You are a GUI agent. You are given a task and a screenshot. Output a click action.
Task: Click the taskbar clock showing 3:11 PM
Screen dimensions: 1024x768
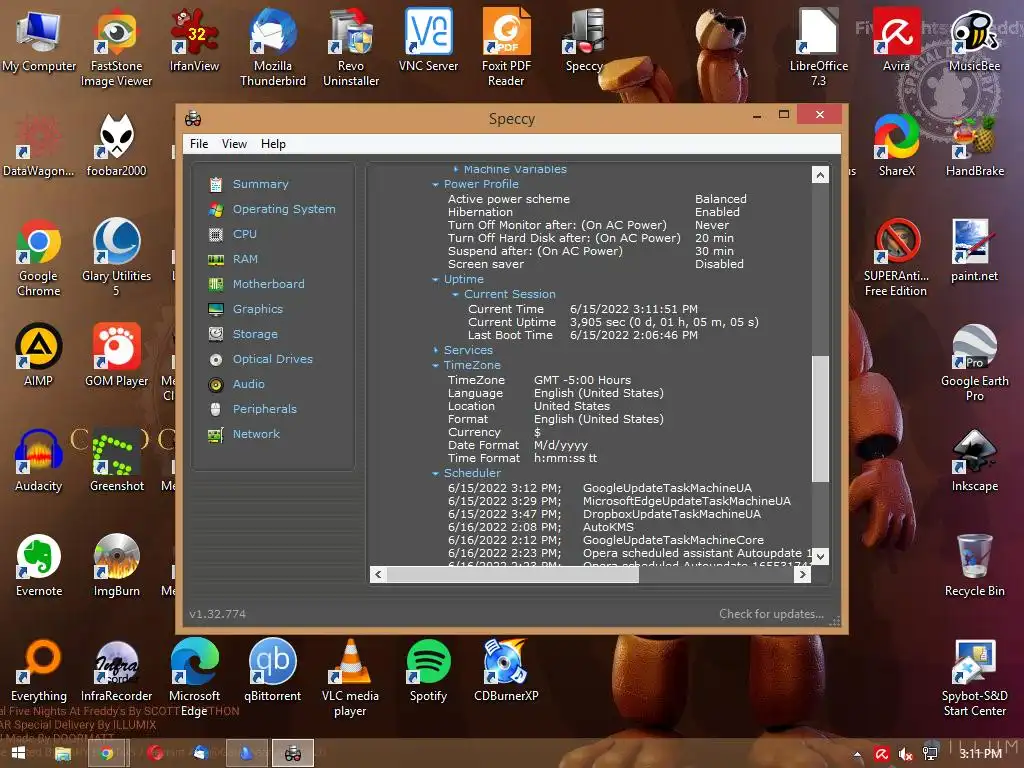point(980,754)
